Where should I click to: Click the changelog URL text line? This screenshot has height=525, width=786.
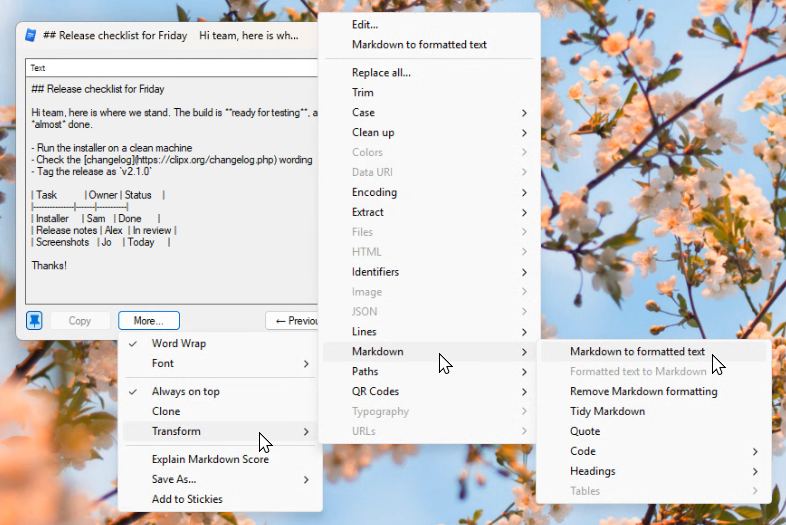172,160
